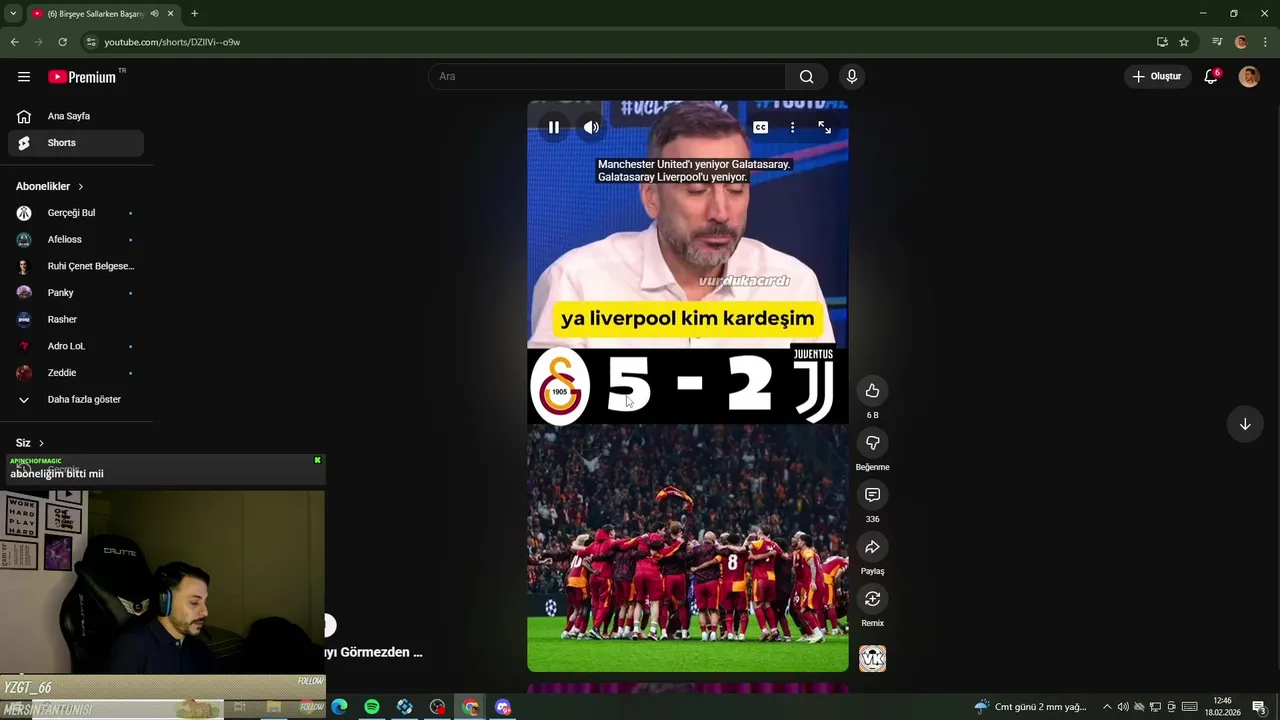The width and height of the screenshot is (1280, 720).
Task: Open Zeddie subscription channel
Action: (x=76, y=373)
